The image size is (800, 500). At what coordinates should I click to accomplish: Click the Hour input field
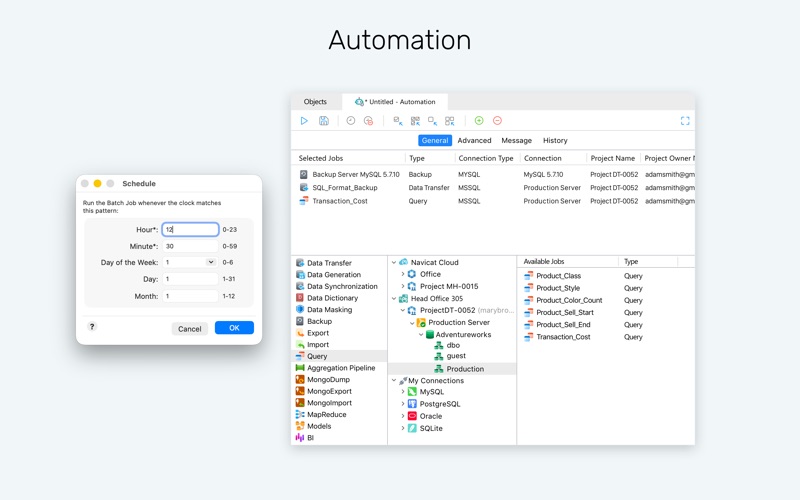pyautogui.click(x=190, y=230)
